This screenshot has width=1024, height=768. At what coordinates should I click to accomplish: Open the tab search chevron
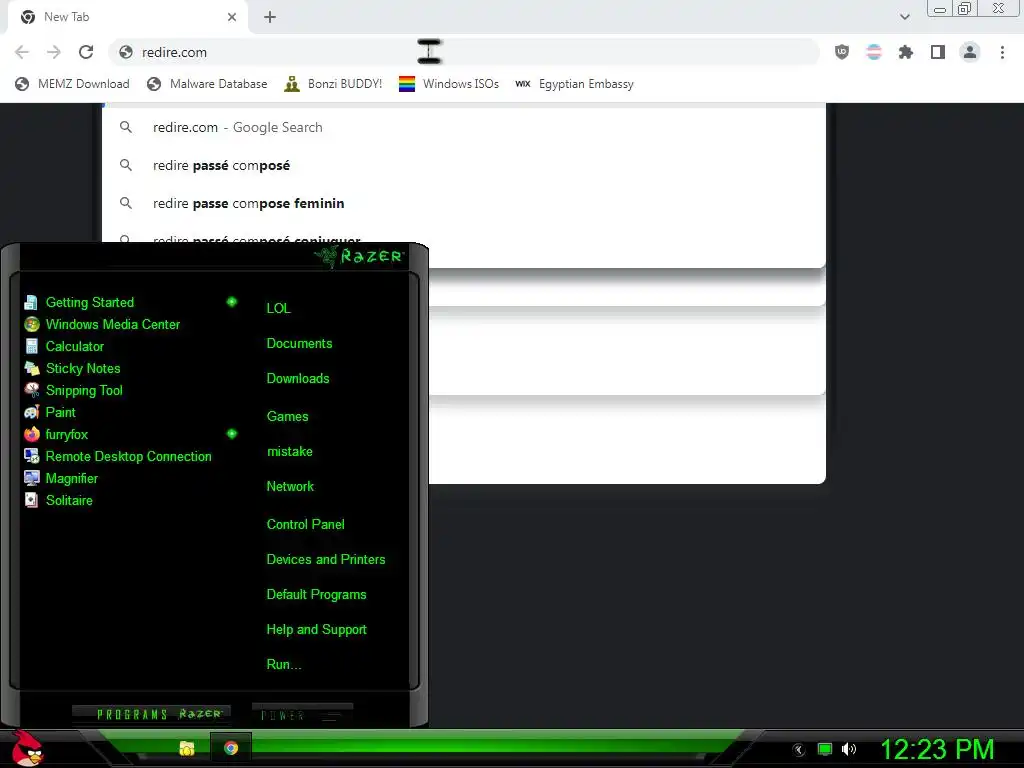(904, 17)
